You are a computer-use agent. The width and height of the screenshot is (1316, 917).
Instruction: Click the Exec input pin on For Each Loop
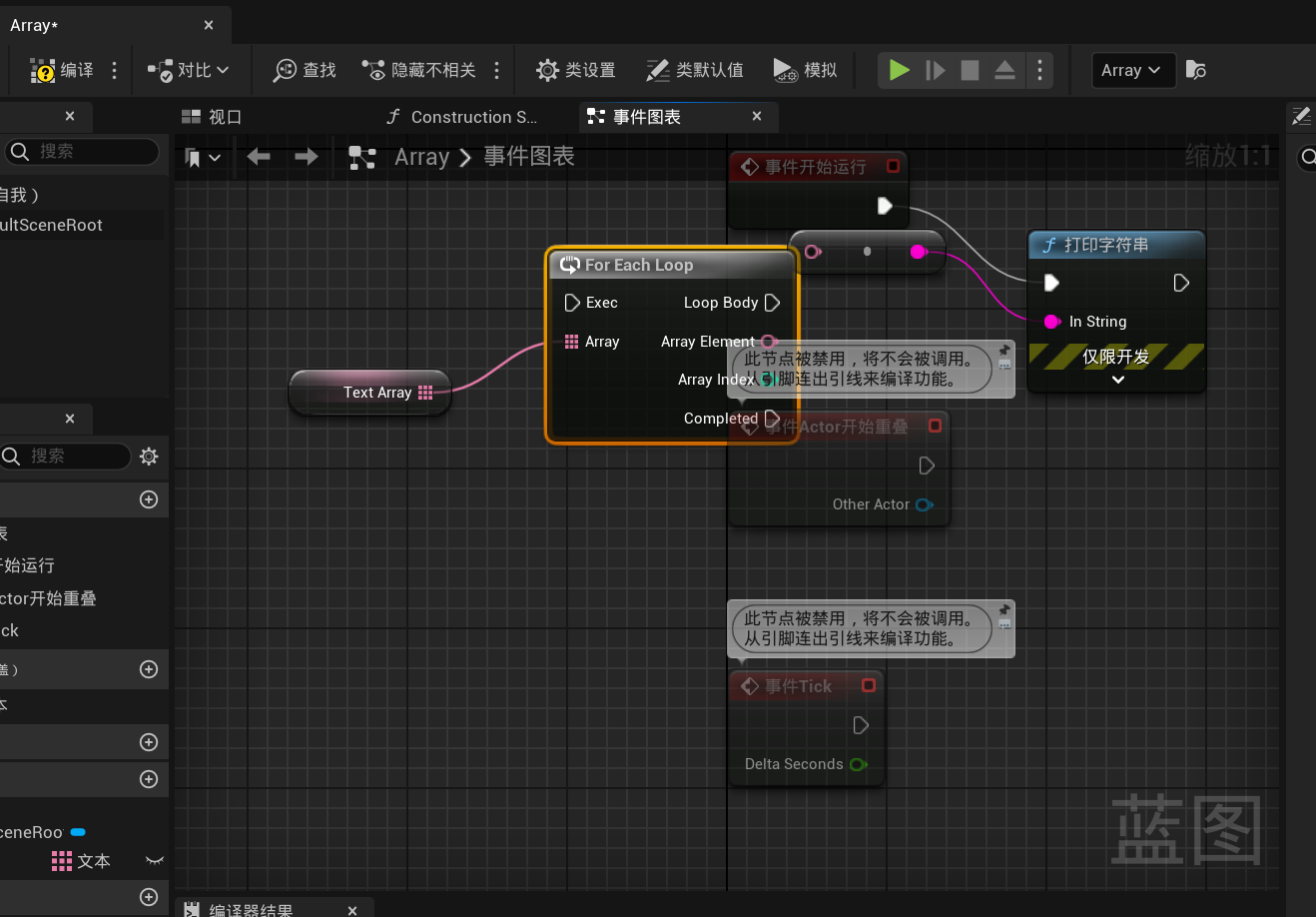pos(572,303)
